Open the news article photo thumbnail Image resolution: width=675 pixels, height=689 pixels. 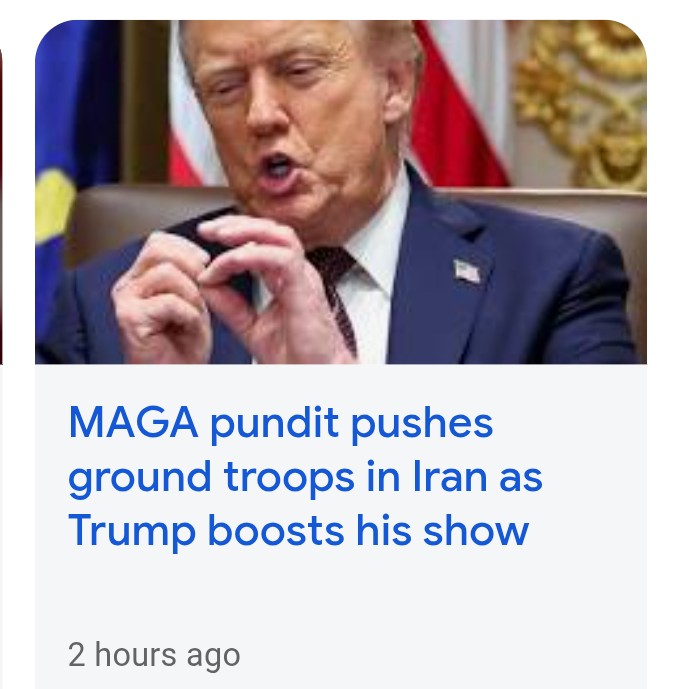(341, 192)
